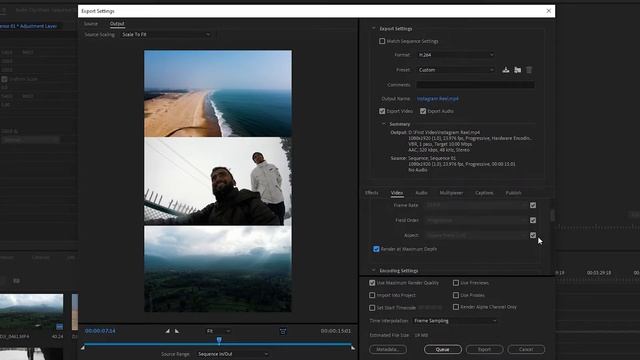
Task: Open the Captions tab
Action: click(x=484, y=193)
